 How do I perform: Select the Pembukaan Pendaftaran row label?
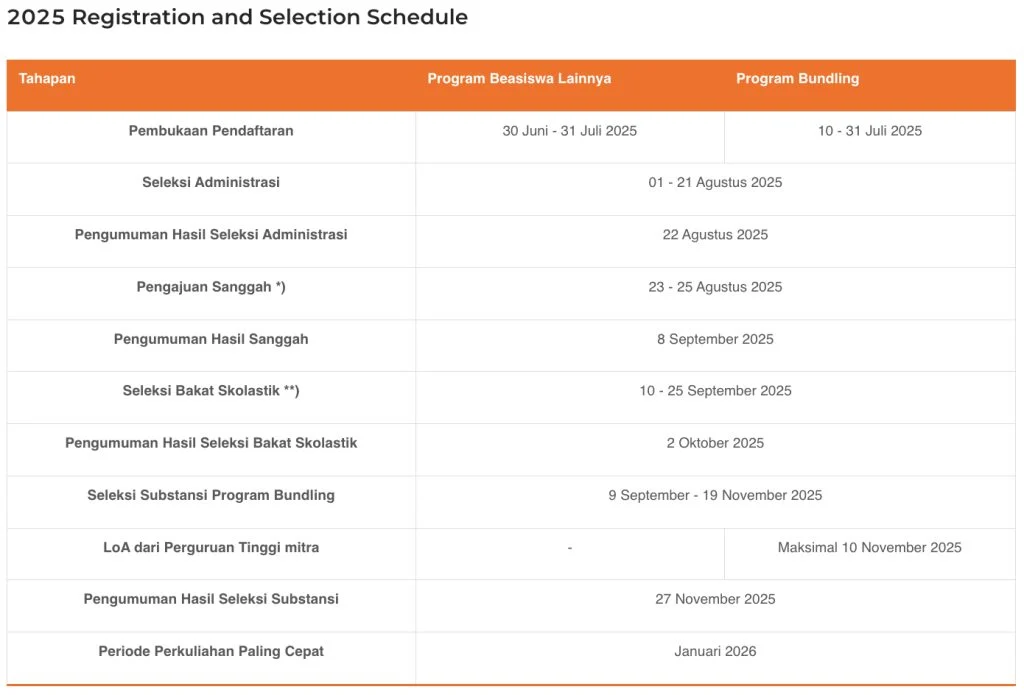[211, 131]
